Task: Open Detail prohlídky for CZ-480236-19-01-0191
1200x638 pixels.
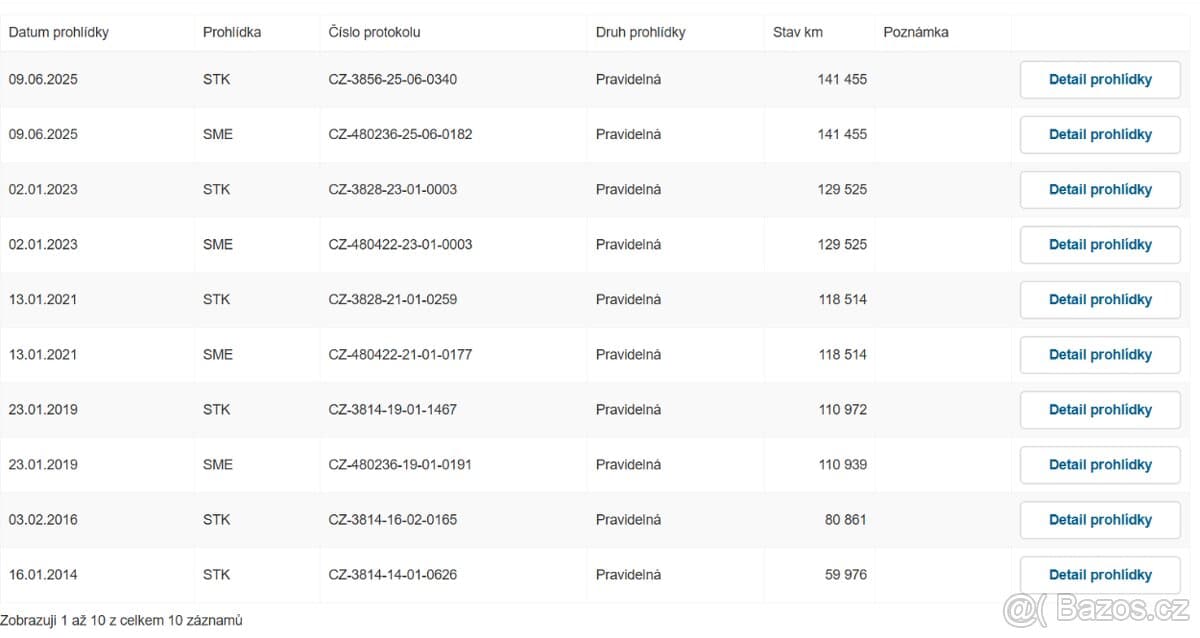Action: tap(1100, 465)
